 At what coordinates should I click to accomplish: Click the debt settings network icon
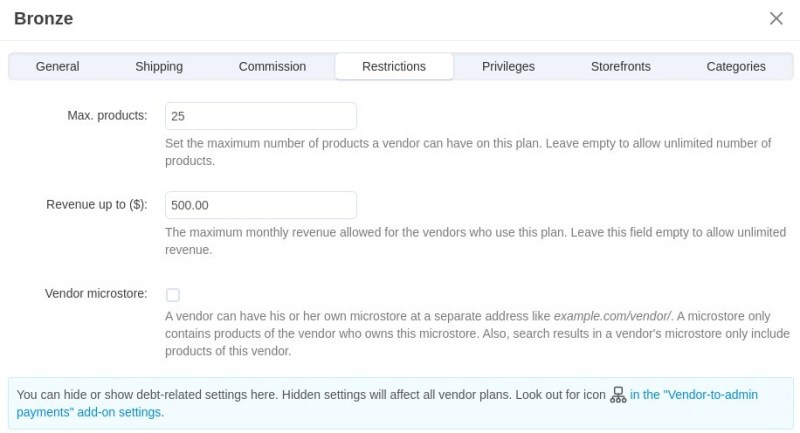point(619,395)
